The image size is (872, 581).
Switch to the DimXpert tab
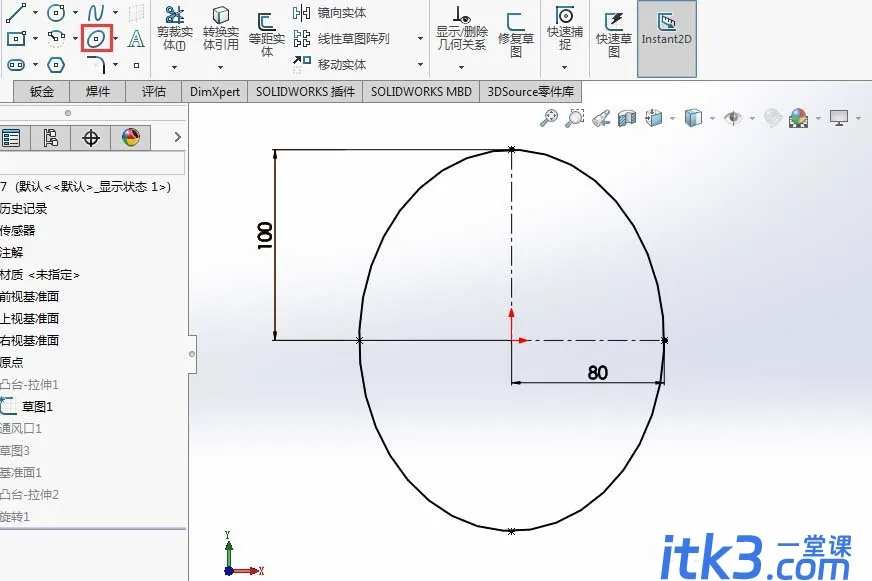(215, 92)
